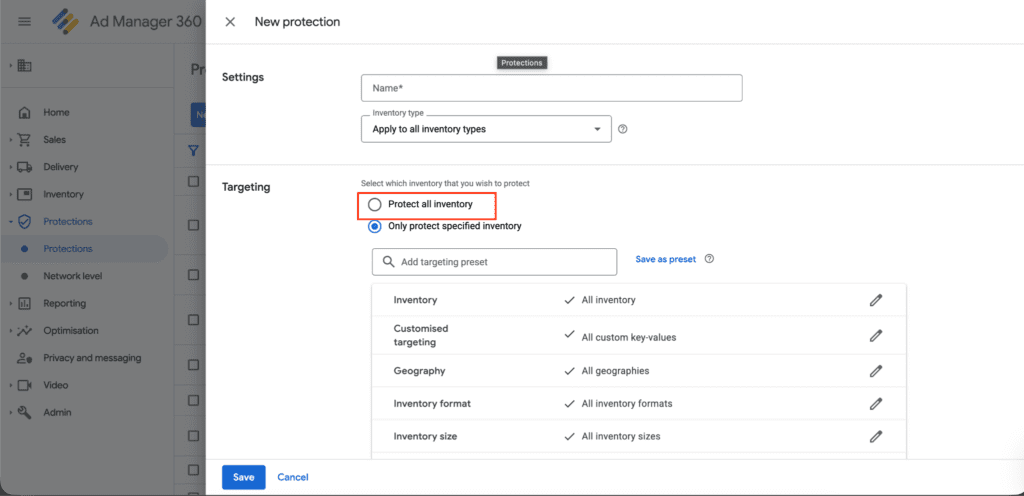Open the Reporting menu item
Image resolution: width=1024 pixels, height=496 pixels.
point(65,303)
